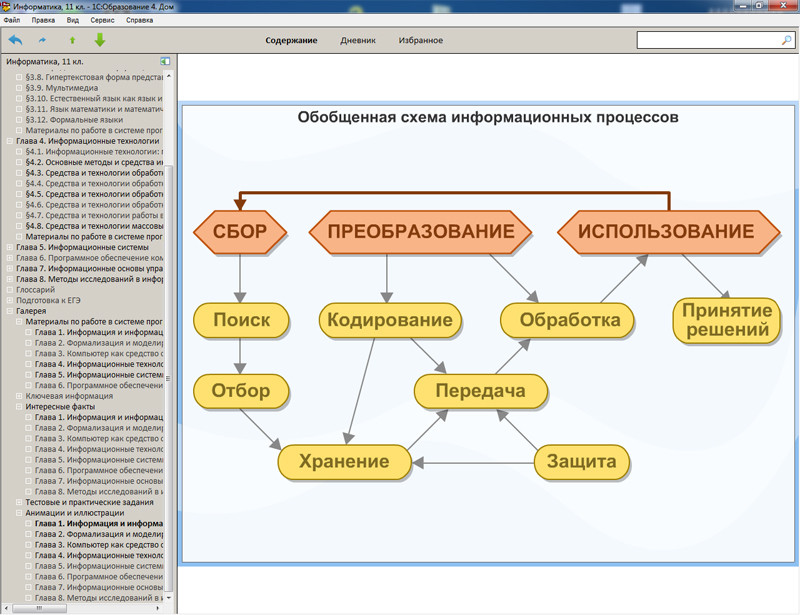Click the Защита block
The height and width of the screenshot is (615, 800).
582,462
